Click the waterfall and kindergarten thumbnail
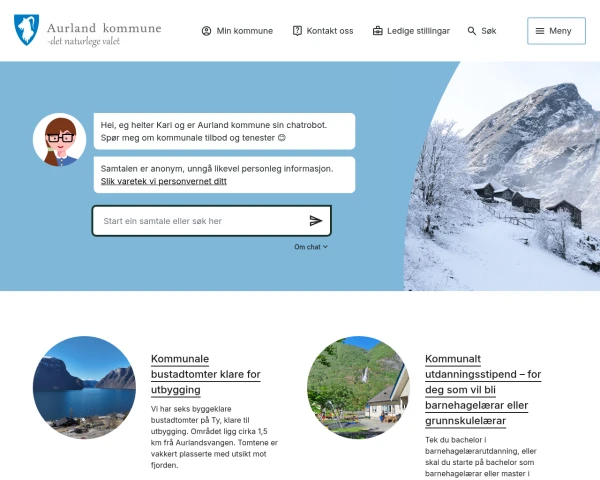 359,387
